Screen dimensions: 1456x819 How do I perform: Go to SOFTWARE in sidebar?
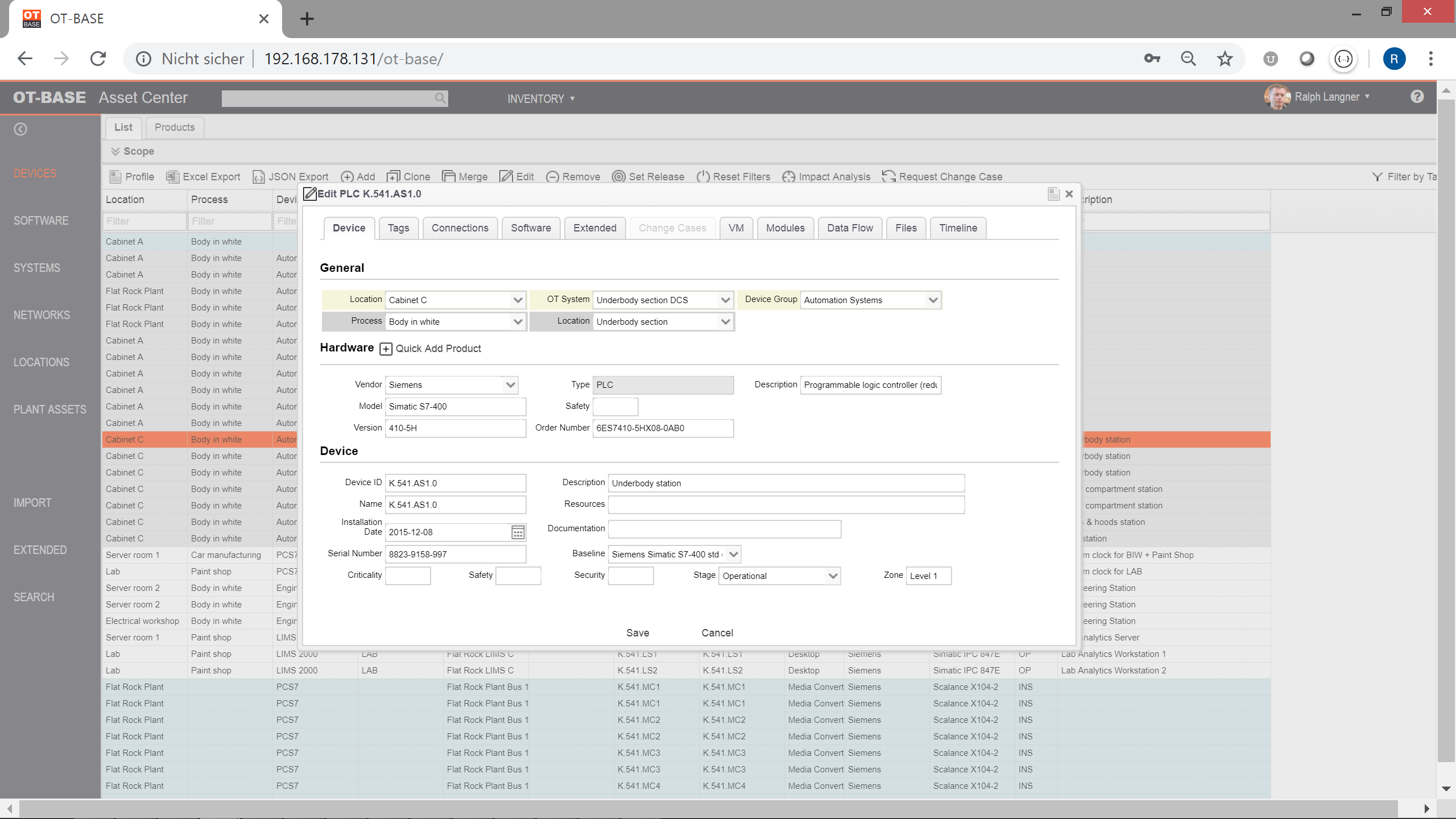pyautogui.click(x=41, y=221)
